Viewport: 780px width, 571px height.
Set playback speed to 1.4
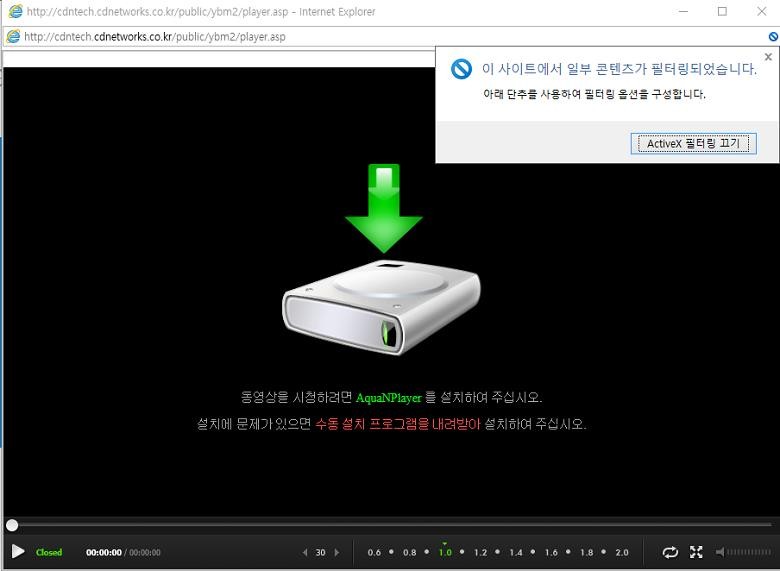coord(516,553)
